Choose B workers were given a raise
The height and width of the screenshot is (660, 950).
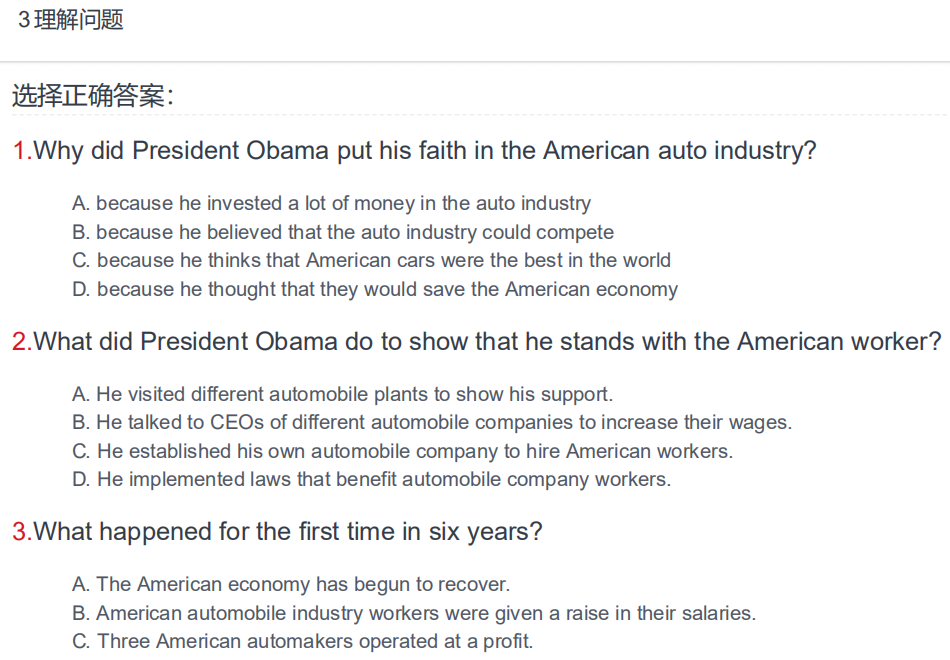(414, 613)
